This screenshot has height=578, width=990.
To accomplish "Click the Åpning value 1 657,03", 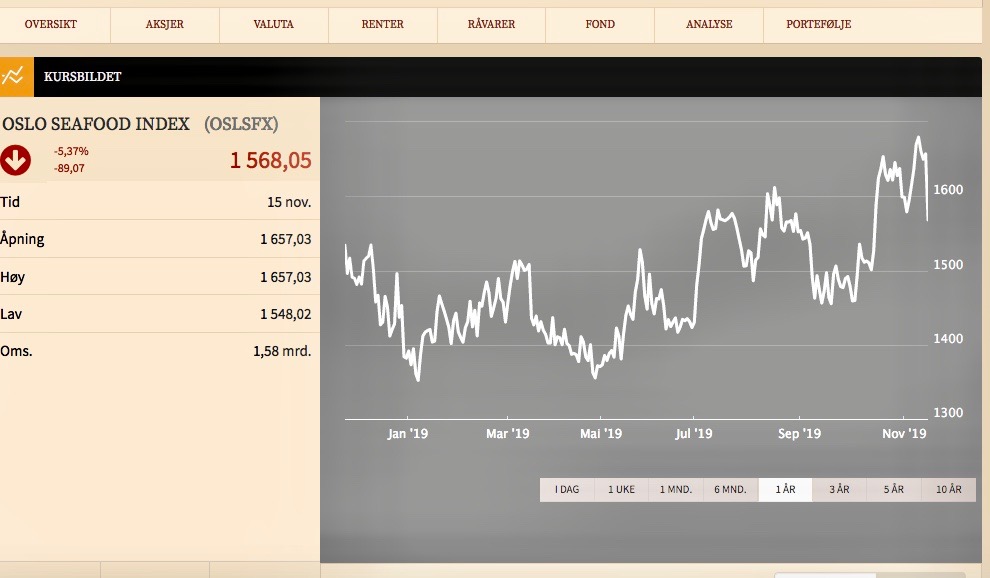I will click(x=285, y=239).
